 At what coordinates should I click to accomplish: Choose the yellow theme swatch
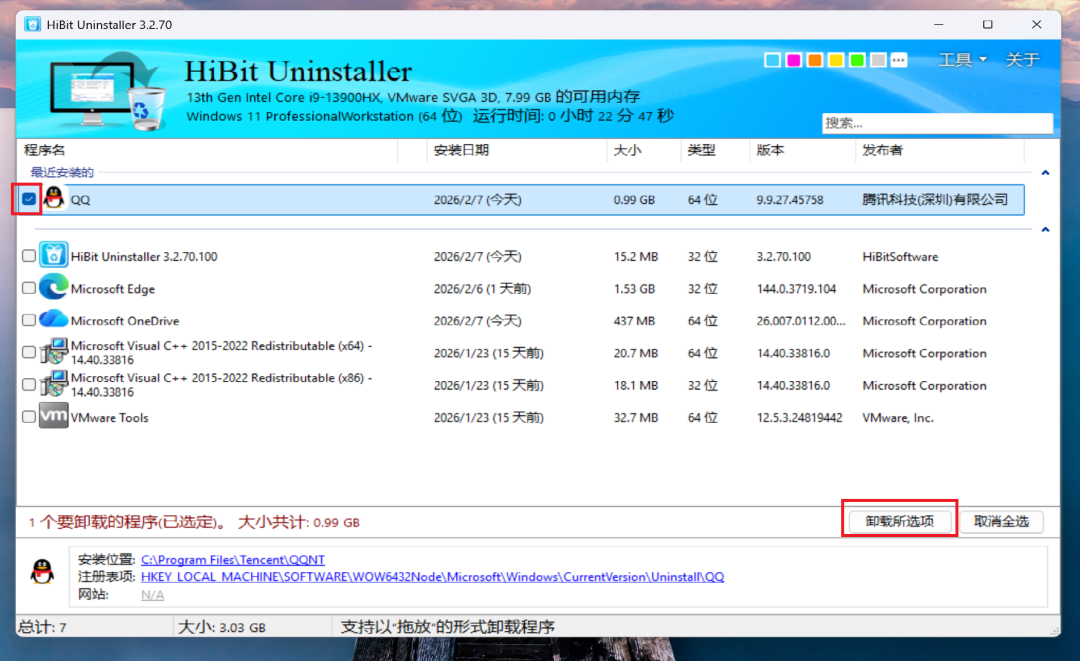[x=836, y=60]
